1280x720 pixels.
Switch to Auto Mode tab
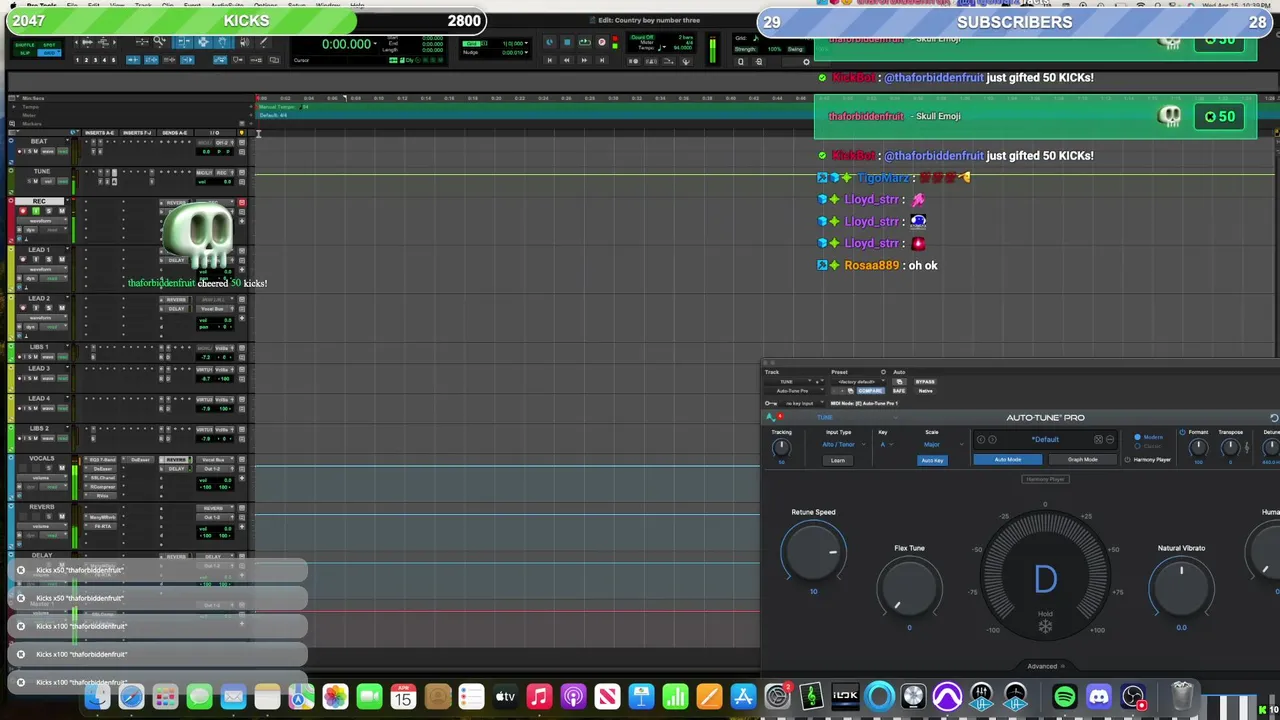(1008, 459)
